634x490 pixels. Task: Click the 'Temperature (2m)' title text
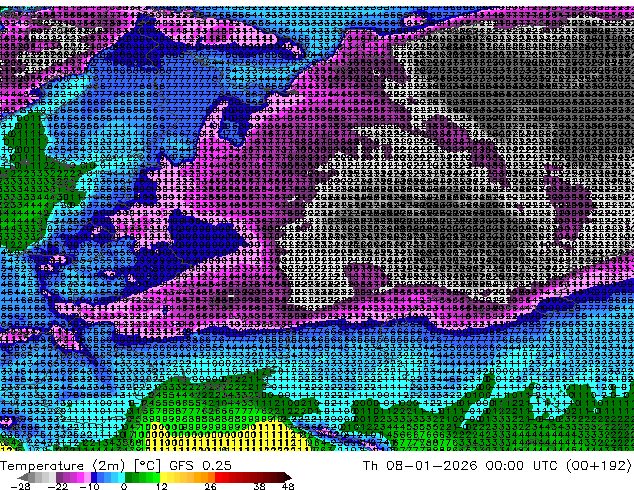tap(62, 466)
